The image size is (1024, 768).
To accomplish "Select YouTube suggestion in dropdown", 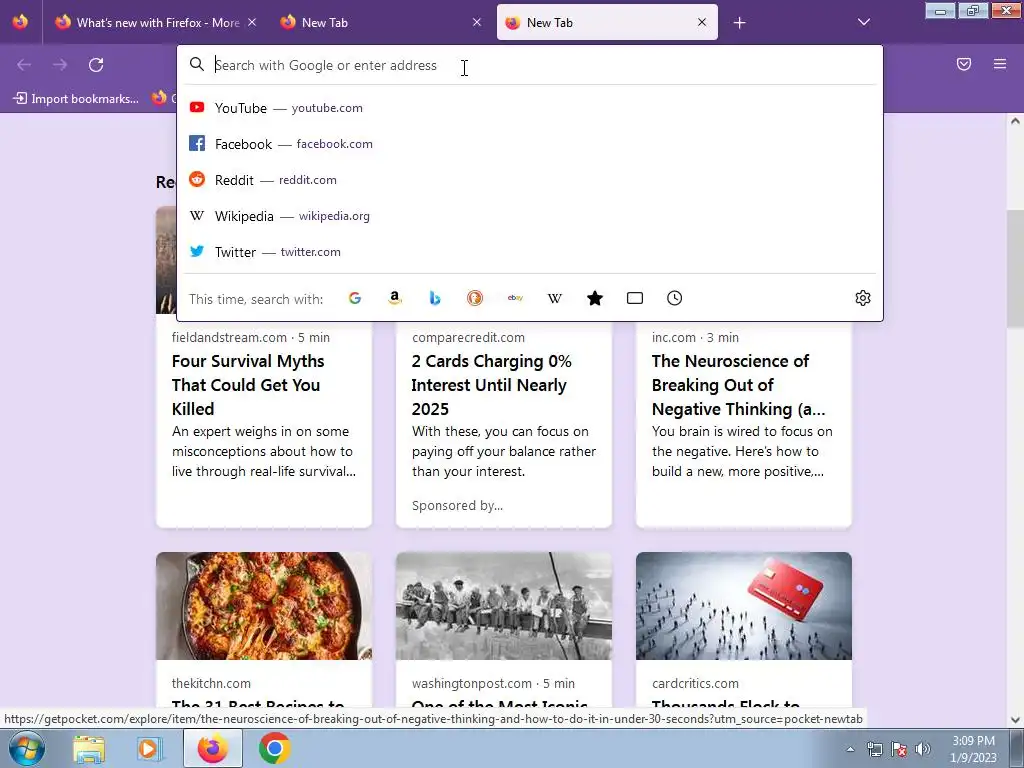I will pos(530,108).
